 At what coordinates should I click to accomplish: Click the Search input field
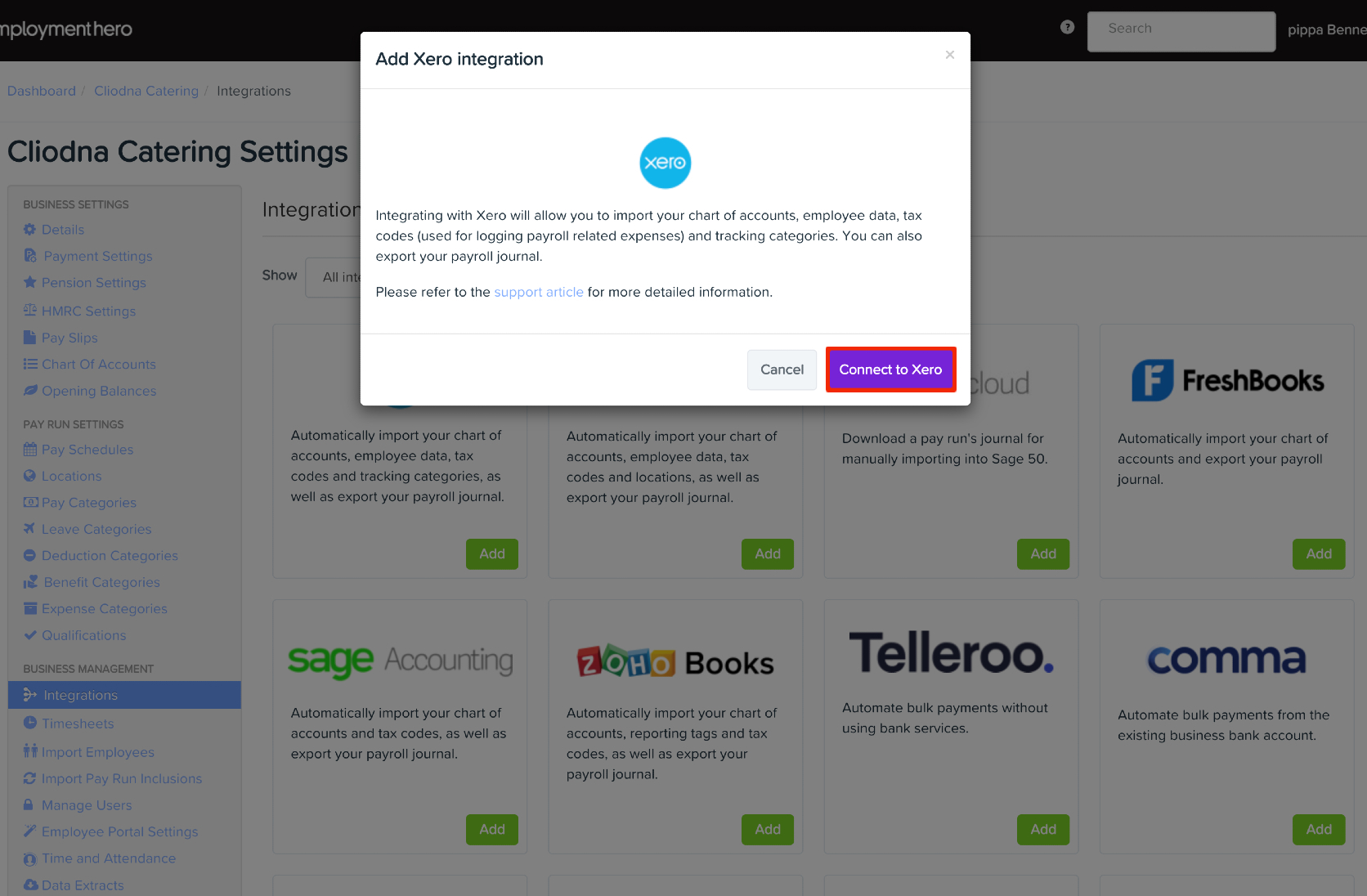point(1181,31)
